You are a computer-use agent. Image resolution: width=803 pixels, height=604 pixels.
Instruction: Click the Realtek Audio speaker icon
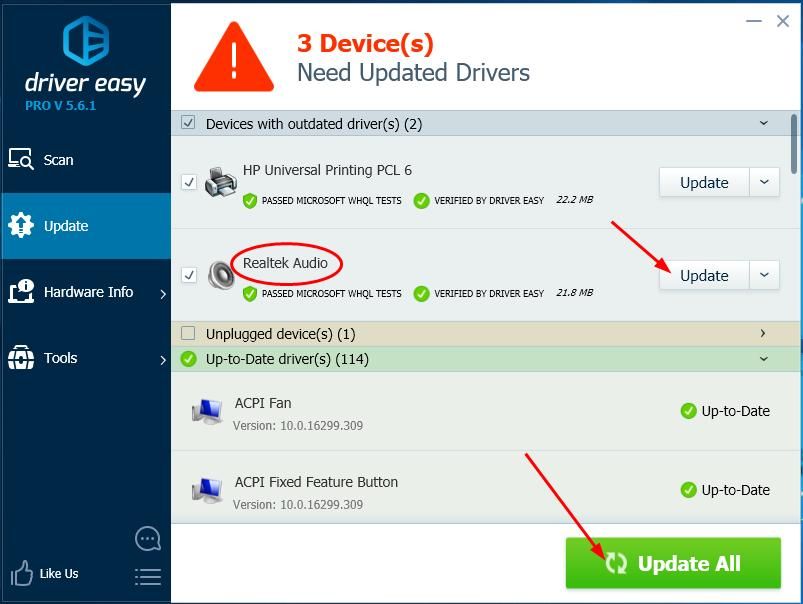(220, 275)
